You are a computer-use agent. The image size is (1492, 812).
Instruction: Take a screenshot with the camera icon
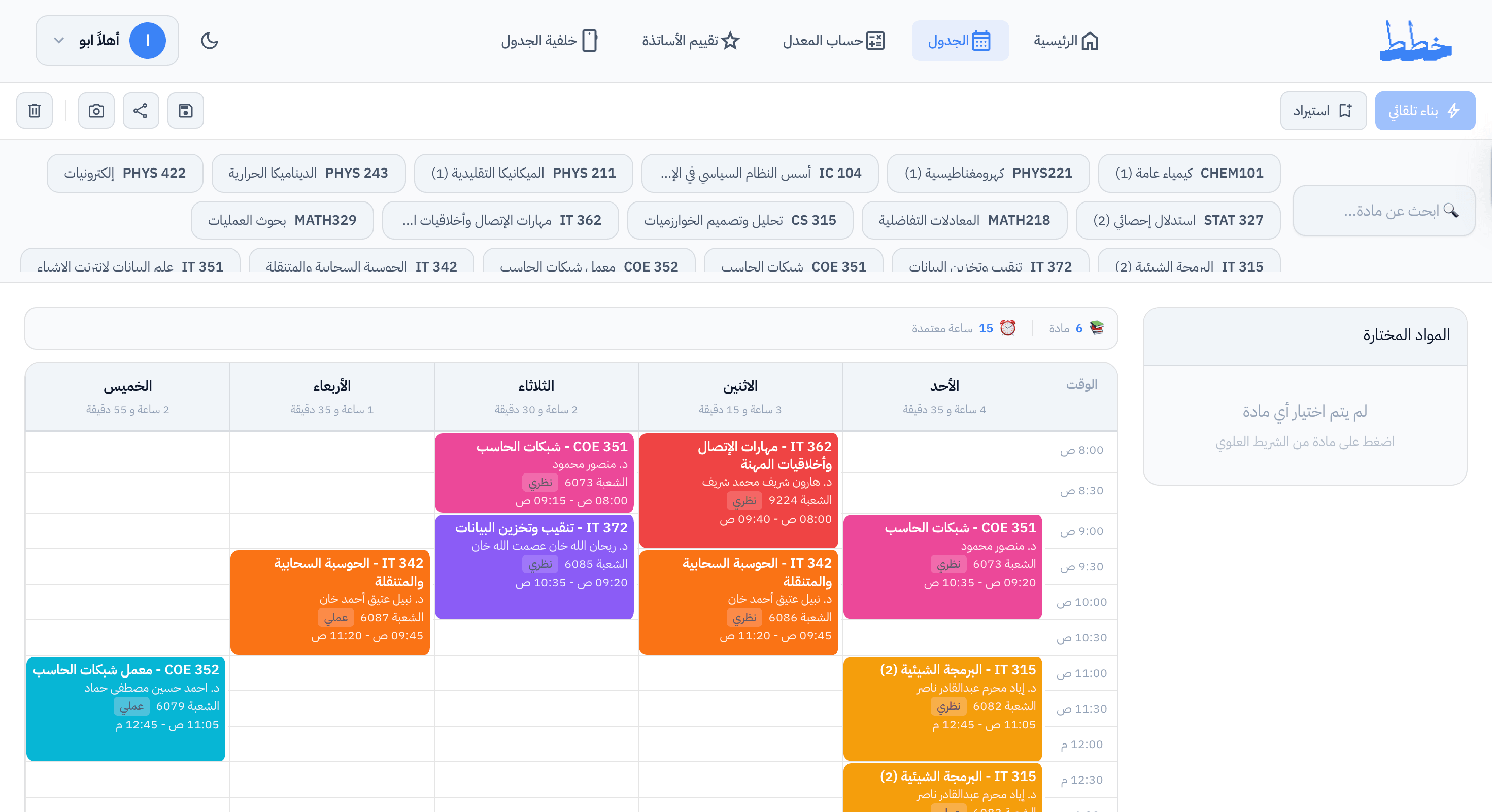click(x=96, y=111)
